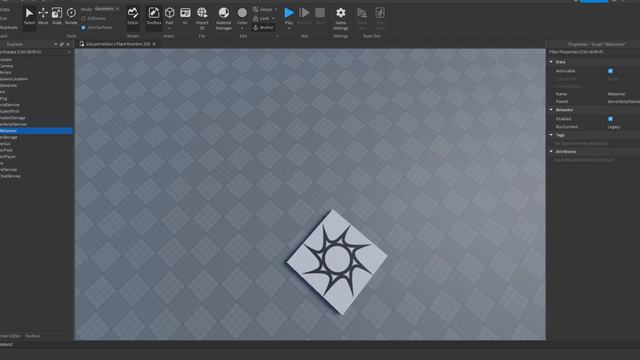Screen dimensions: 640x360
Task: Switch to Terrain Editor bottom tab
Action: pyautogui.click(x=11, y=336)
